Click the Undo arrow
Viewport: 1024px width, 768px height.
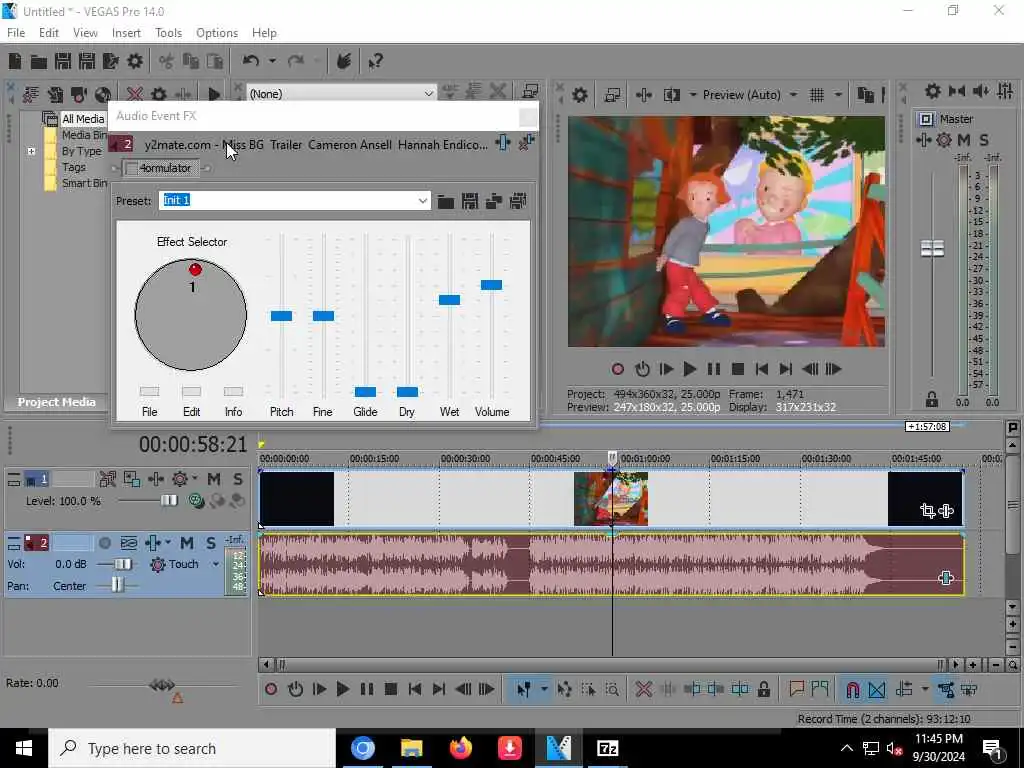tap(251, 61)
